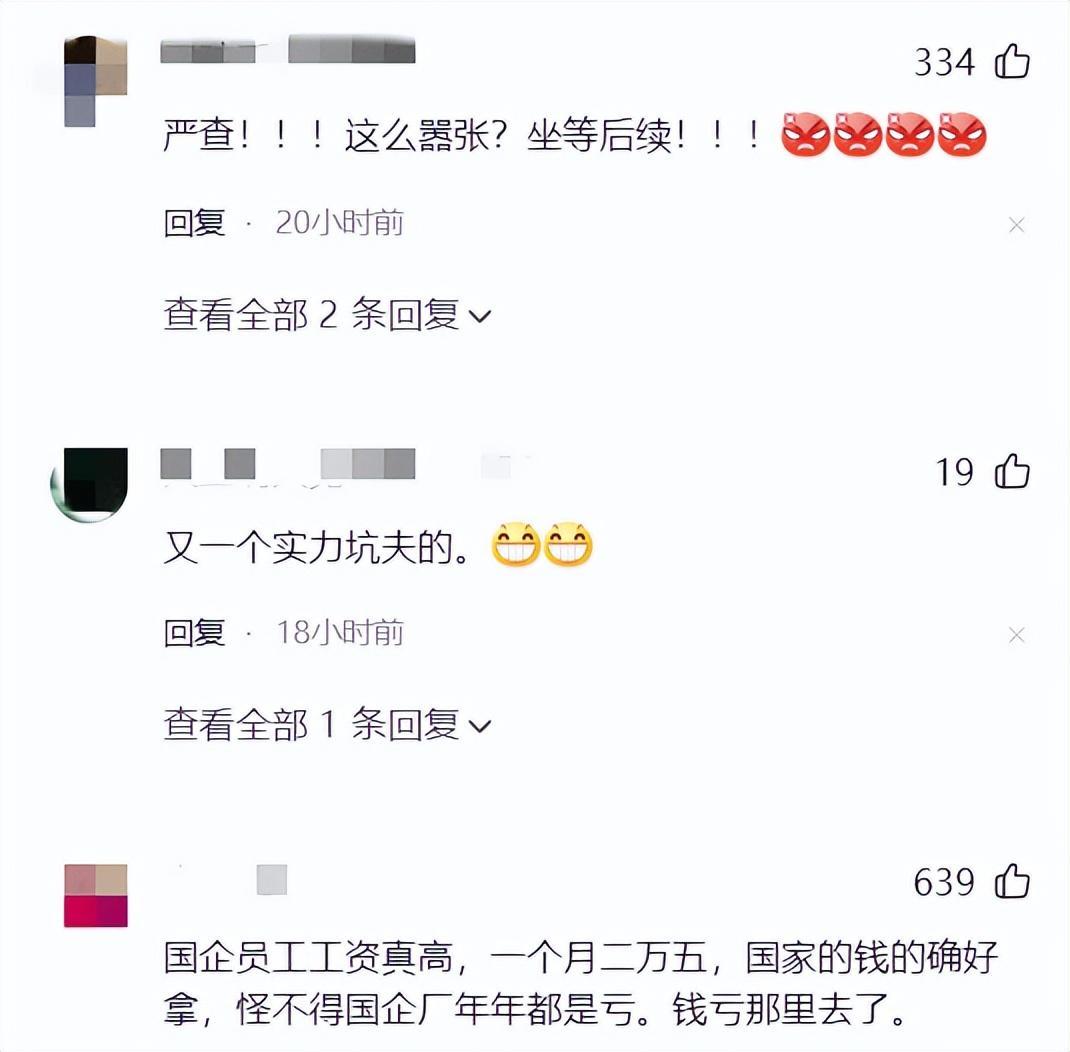This screenshot has width=1070, height=1052.
Task: Click the 国企员工工资真高 comment text
Action: click(x=581, y=984)
